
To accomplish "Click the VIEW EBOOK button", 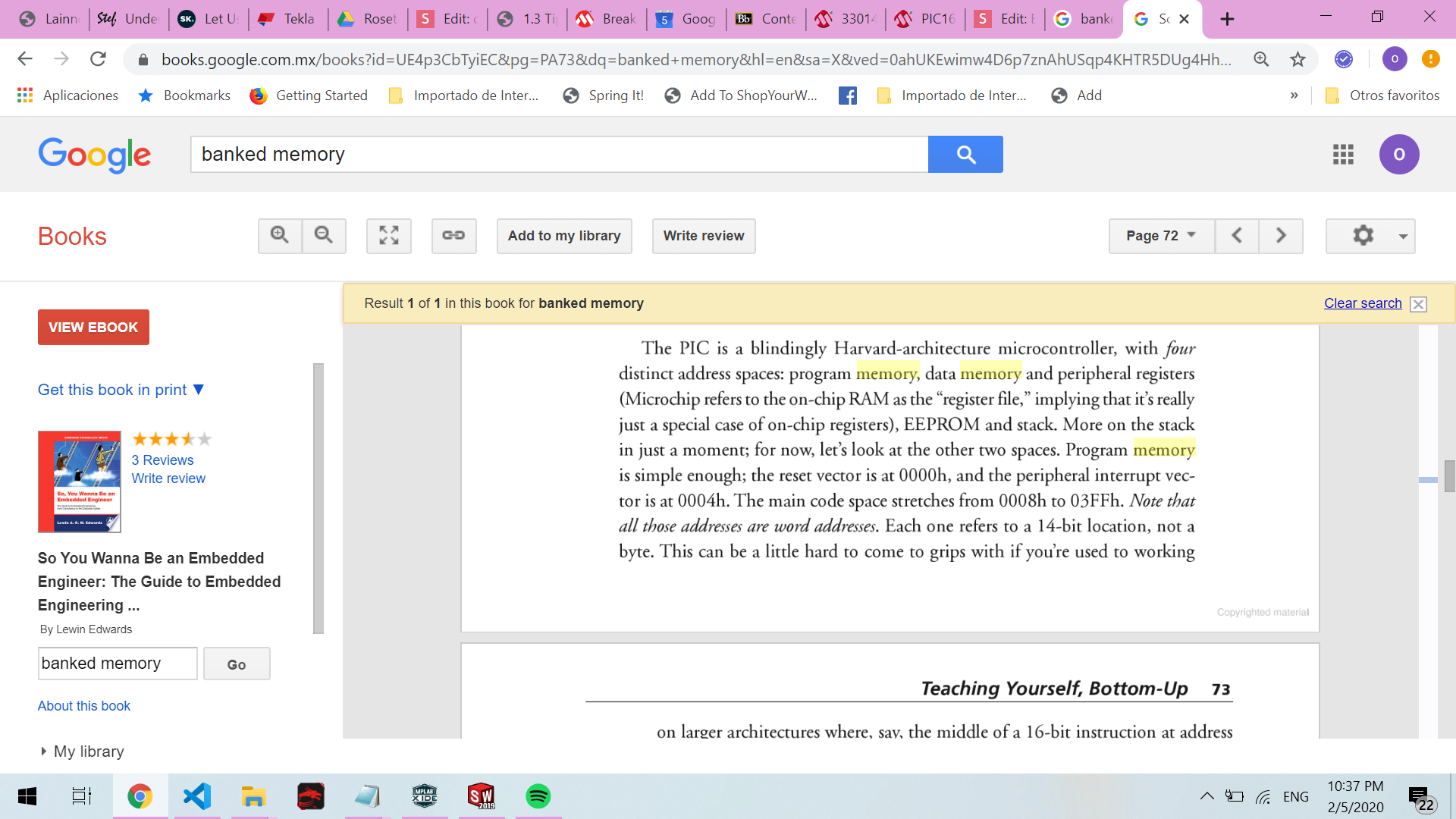I will [93, 328].
